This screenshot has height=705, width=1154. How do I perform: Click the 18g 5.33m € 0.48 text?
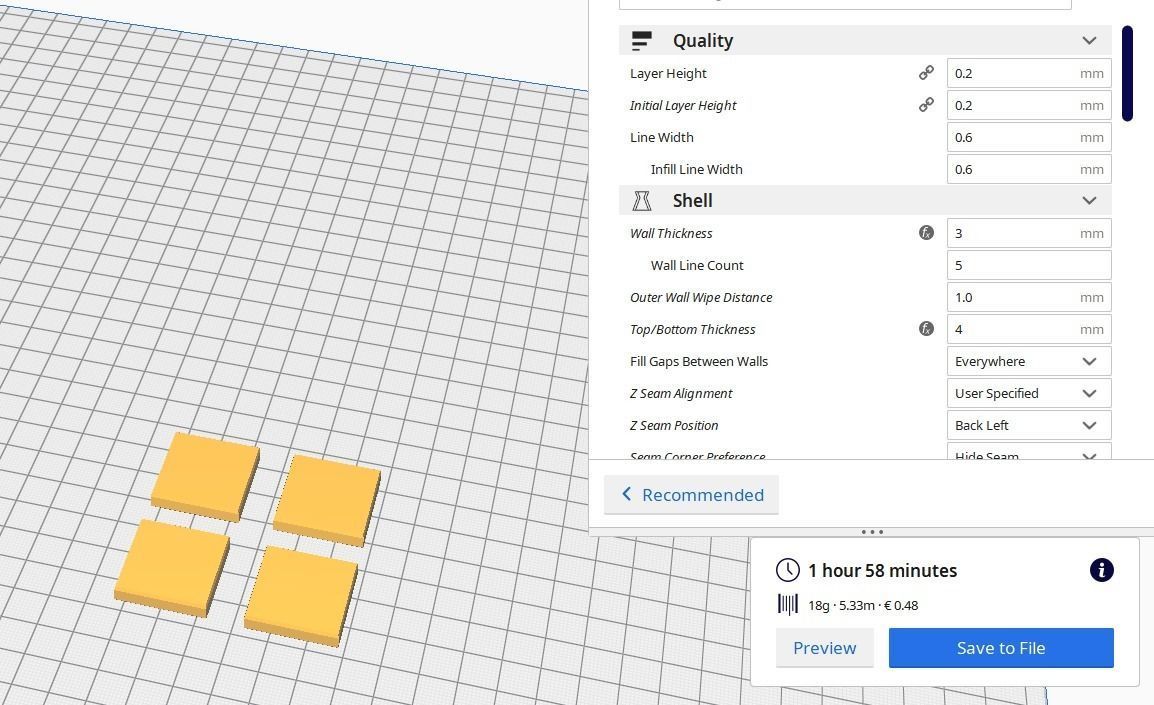point(863,606)
